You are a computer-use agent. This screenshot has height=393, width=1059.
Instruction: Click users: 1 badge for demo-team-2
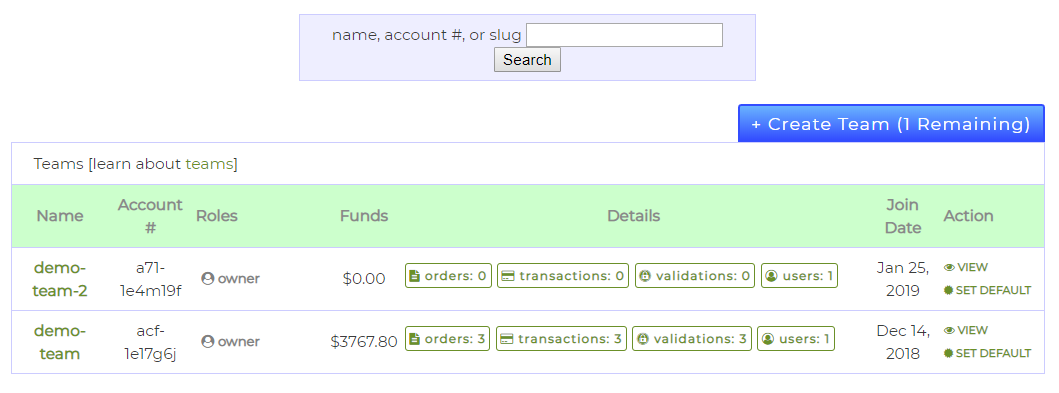[799, 276]
